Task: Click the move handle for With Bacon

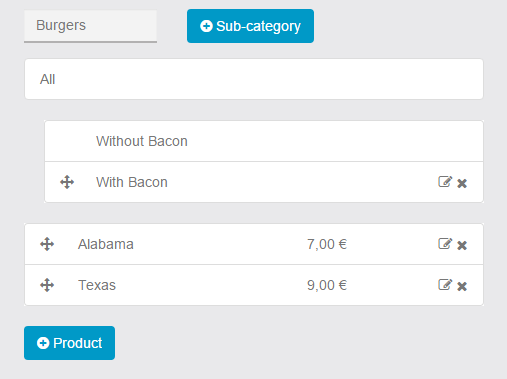Action: (67, 182)
